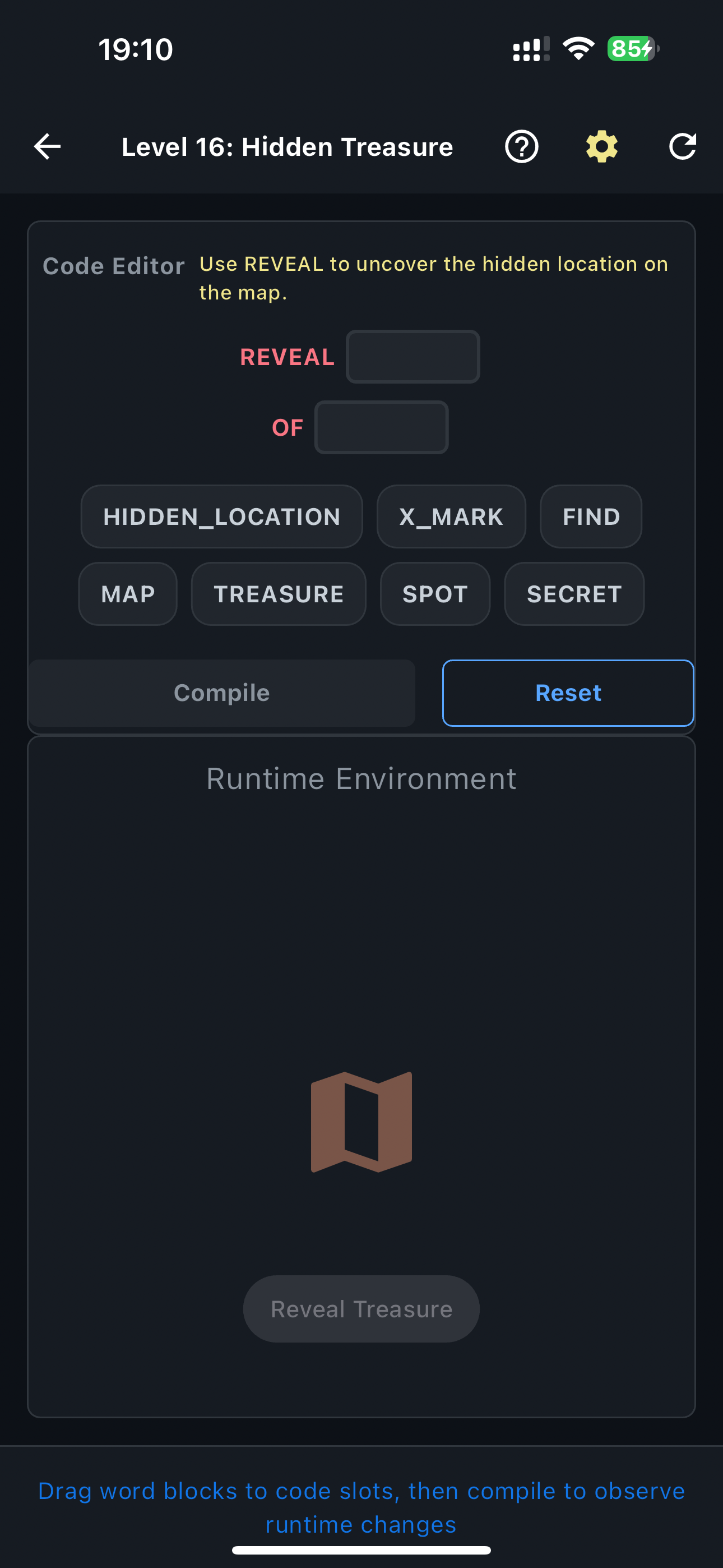This screenshot has width=723, height=1568.
Task: Click the Compile button
Action: [x=221, y=693]
